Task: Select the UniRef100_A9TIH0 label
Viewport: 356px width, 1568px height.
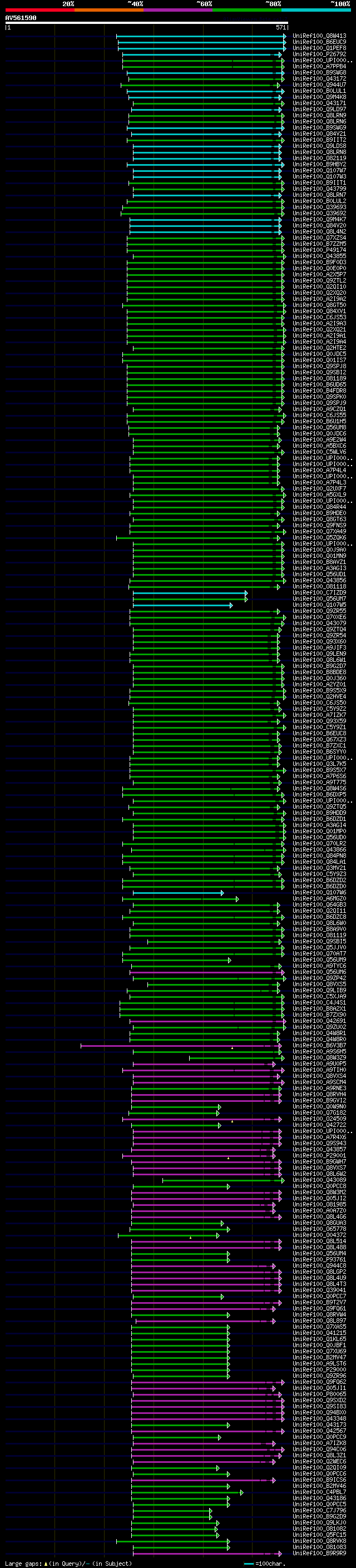Action: (x=319, y=1070)
